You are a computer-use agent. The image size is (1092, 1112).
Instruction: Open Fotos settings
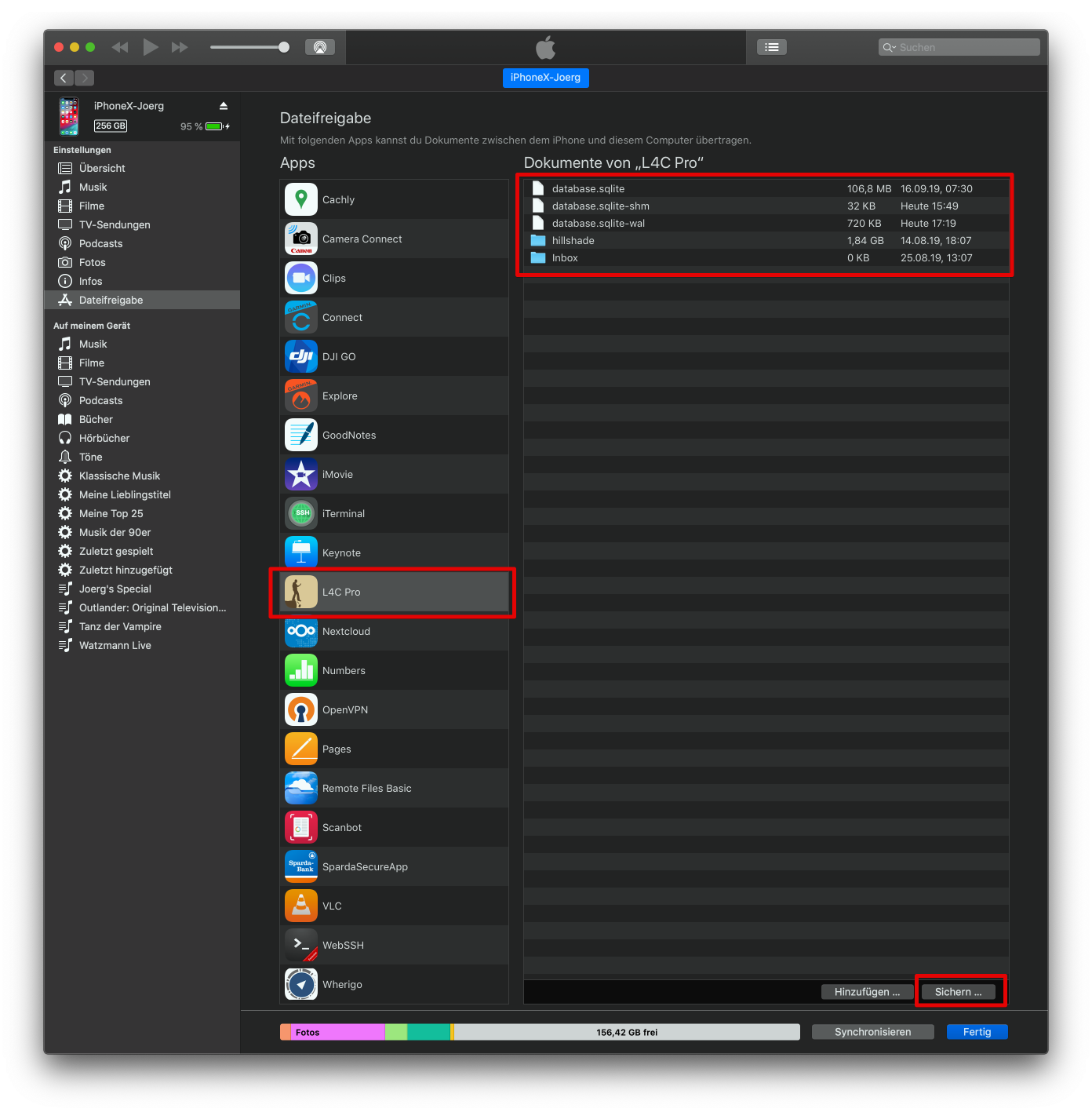(x=142, y=262)
